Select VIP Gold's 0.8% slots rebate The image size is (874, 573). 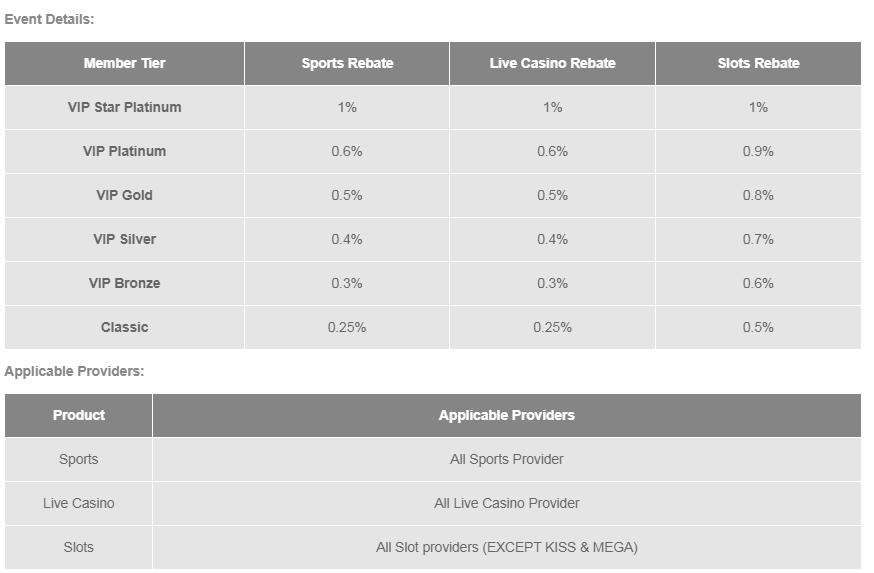[x=758, y=195]
